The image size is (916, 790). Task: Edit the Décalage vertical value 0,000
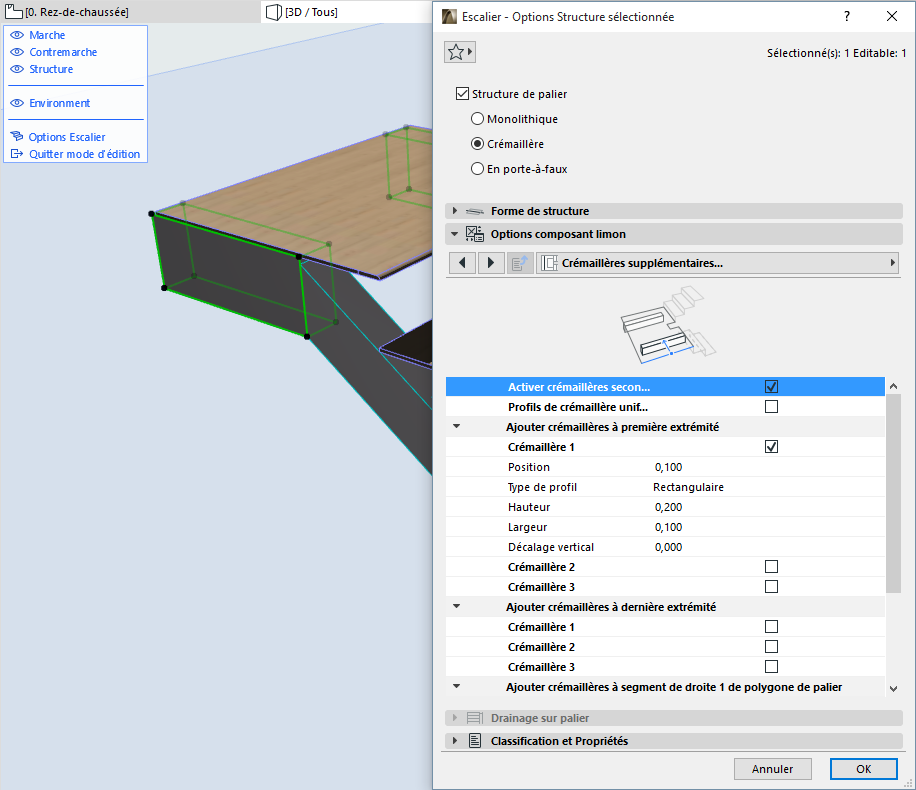(668, 547)
